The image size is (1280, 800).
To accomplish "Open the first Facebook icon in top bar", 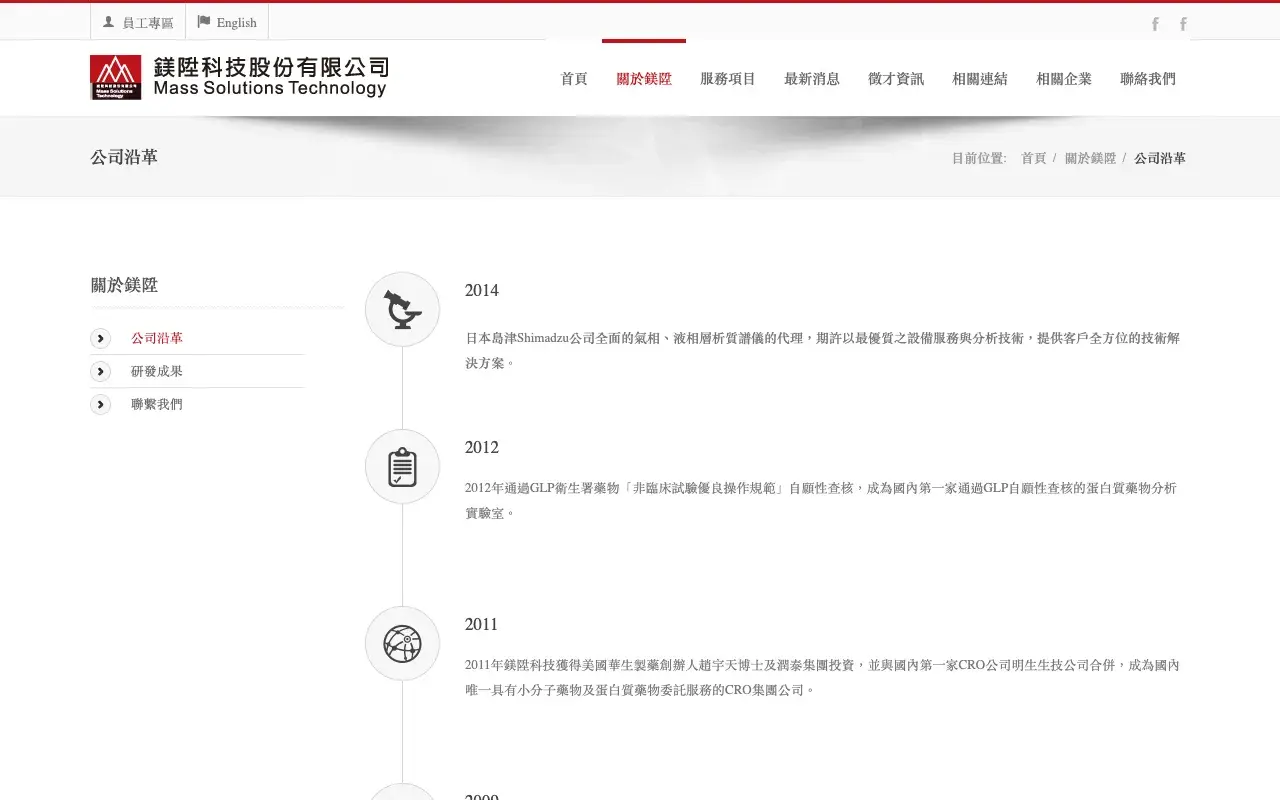I will point(1155,24).
